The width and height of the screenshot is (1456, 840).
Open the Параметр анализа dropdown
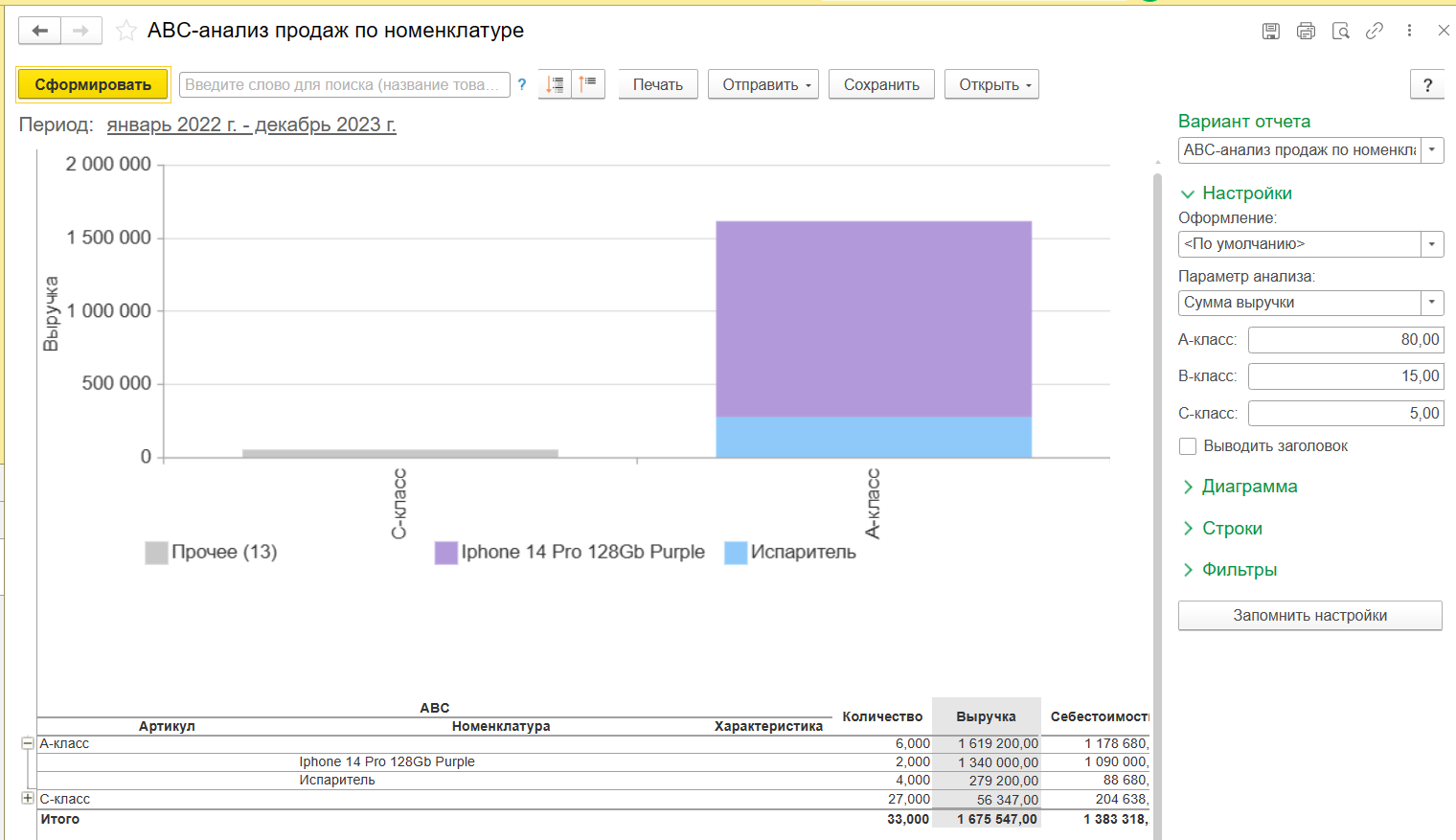[x=1432, y=303]
